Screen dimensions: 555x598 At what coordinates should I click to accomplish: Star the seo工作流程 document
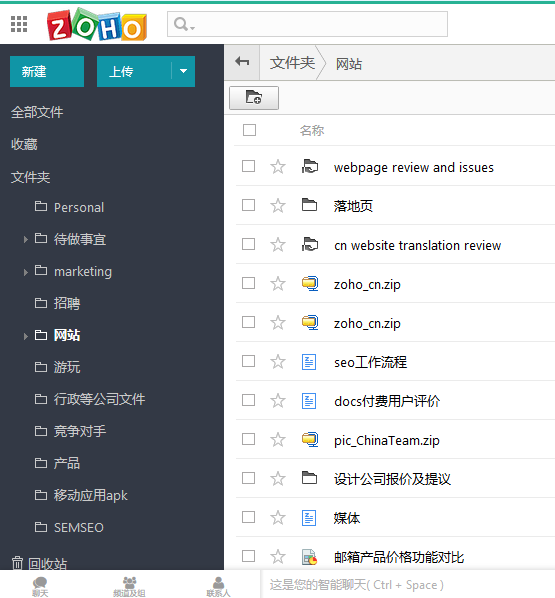click(278, 362)
